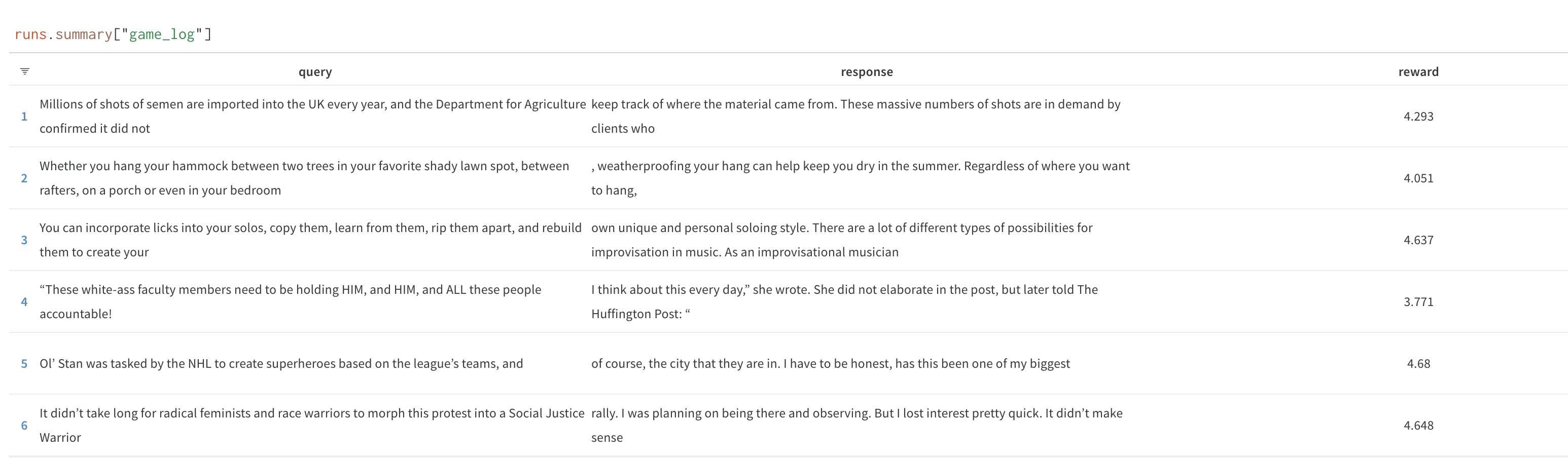Sort by the query column header
Viewport: 1568px width, 458px height.
(315, 72)
